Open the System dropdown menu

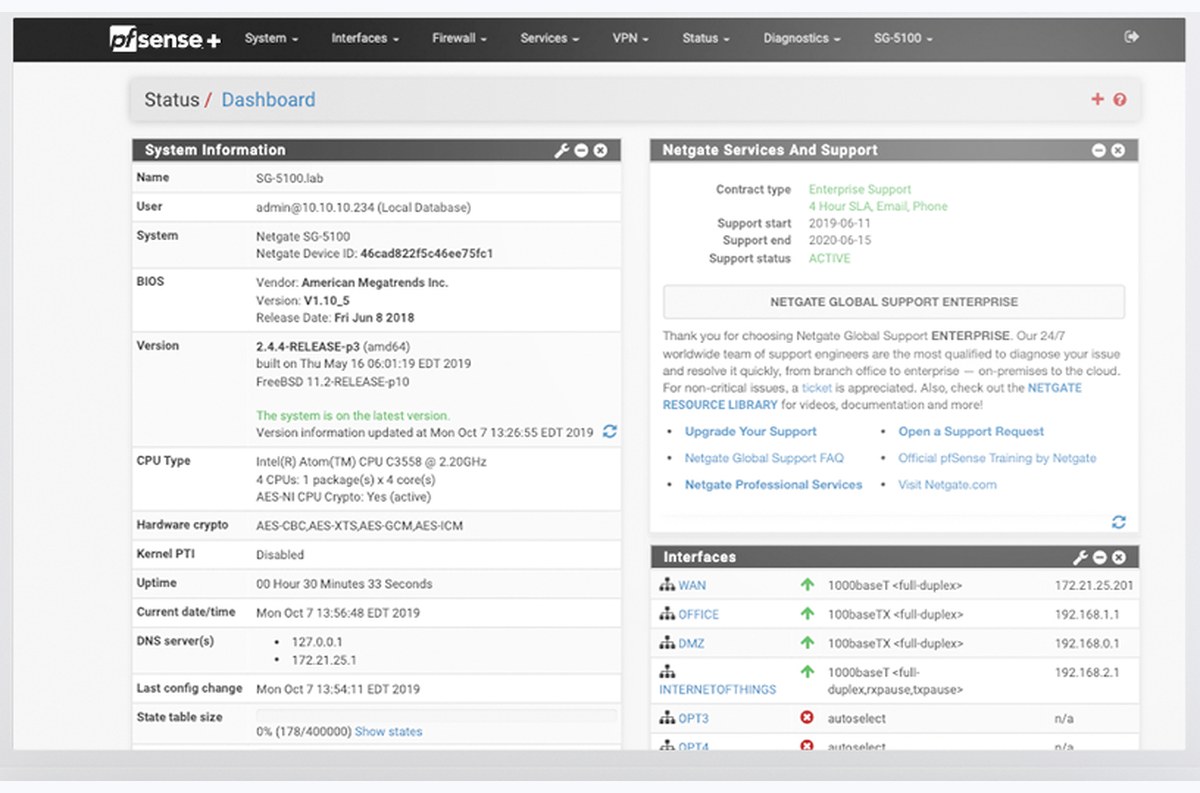coord(271,38)
